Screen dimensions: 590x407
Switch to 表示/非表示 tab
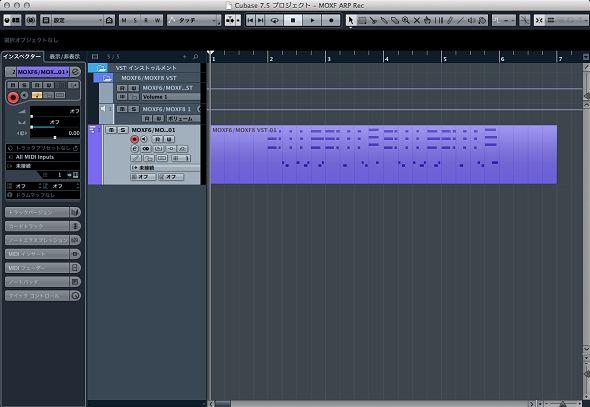(65, 56)
